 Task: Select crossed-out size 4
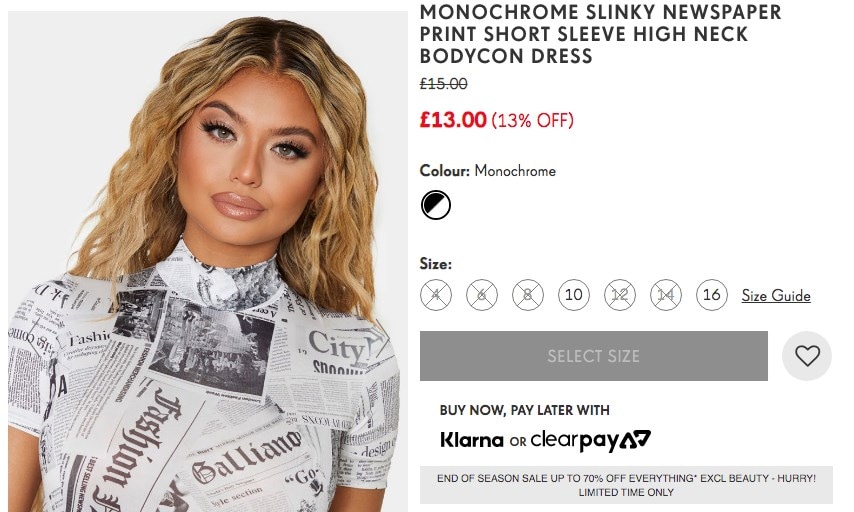[436, 295]
